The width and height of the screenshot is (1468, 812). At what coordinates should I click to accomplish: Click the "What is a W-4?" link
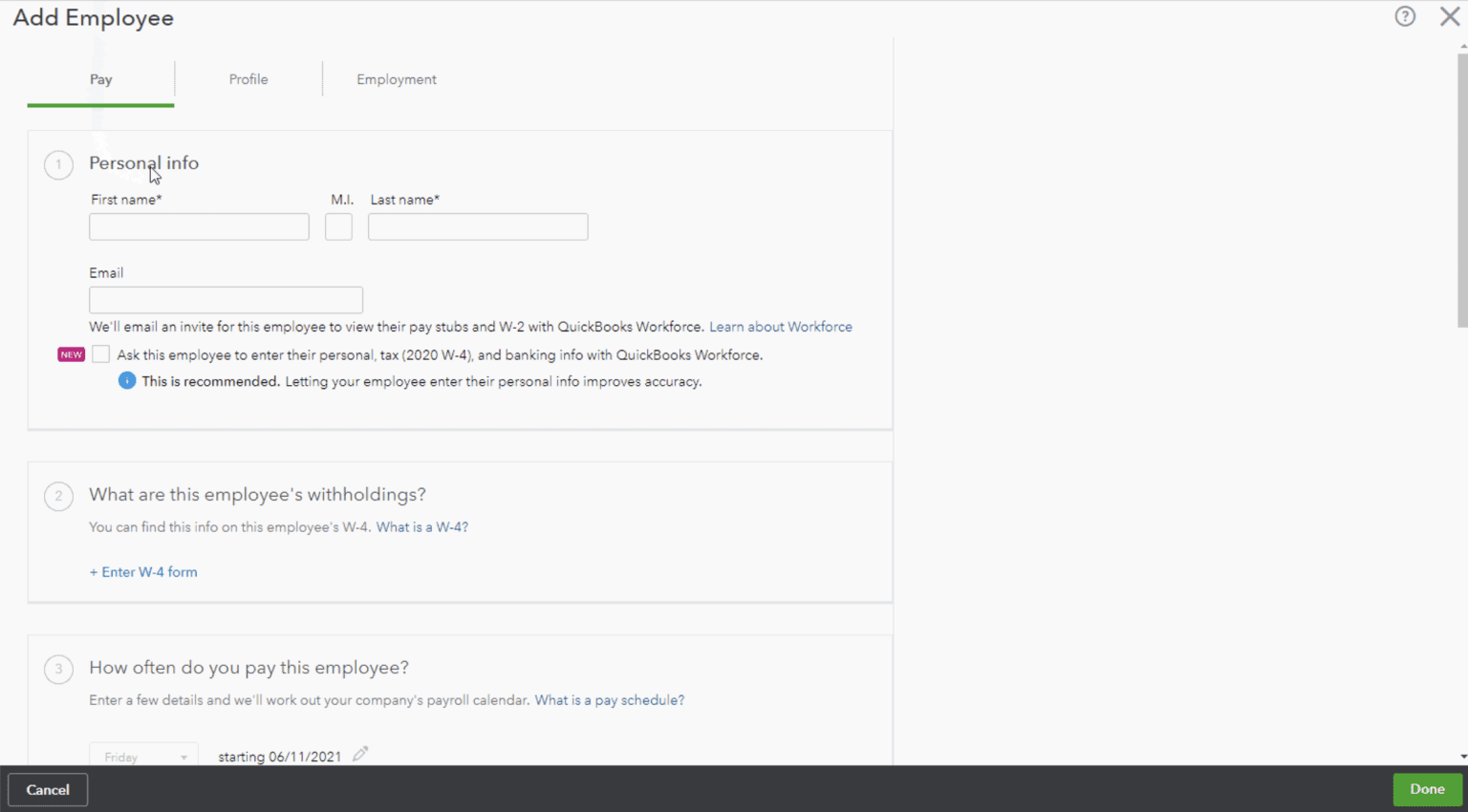click(x=421, y=526)
